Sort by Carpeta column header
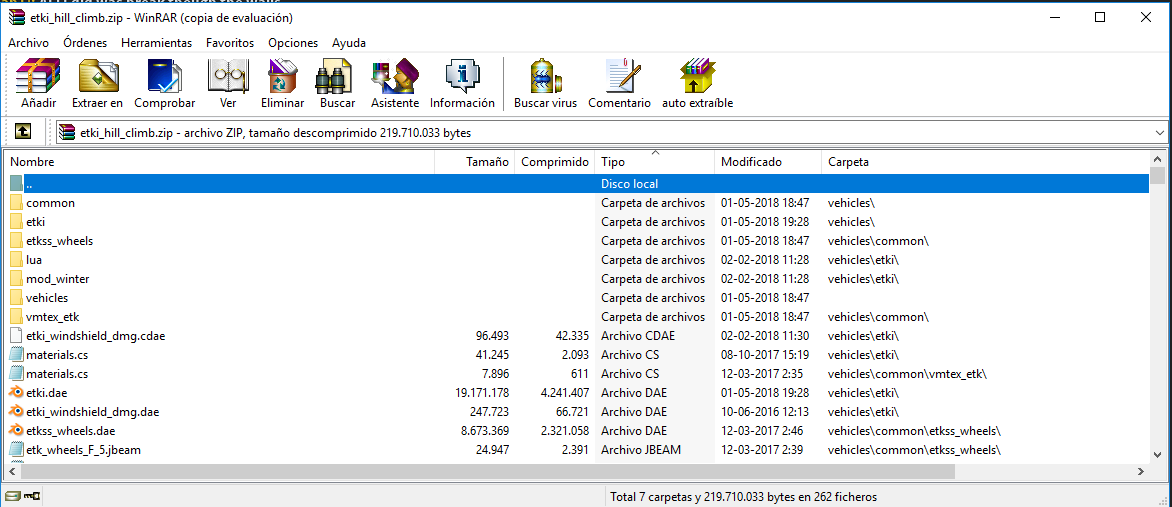This screenshot has width=1172, height=507. pos(985,162)
